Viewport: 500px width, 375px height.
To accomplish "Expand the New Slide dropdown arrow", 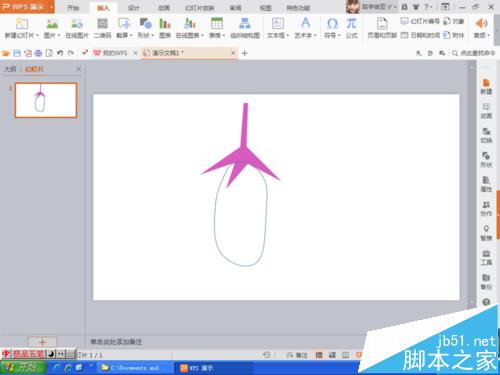I will 37,35.
